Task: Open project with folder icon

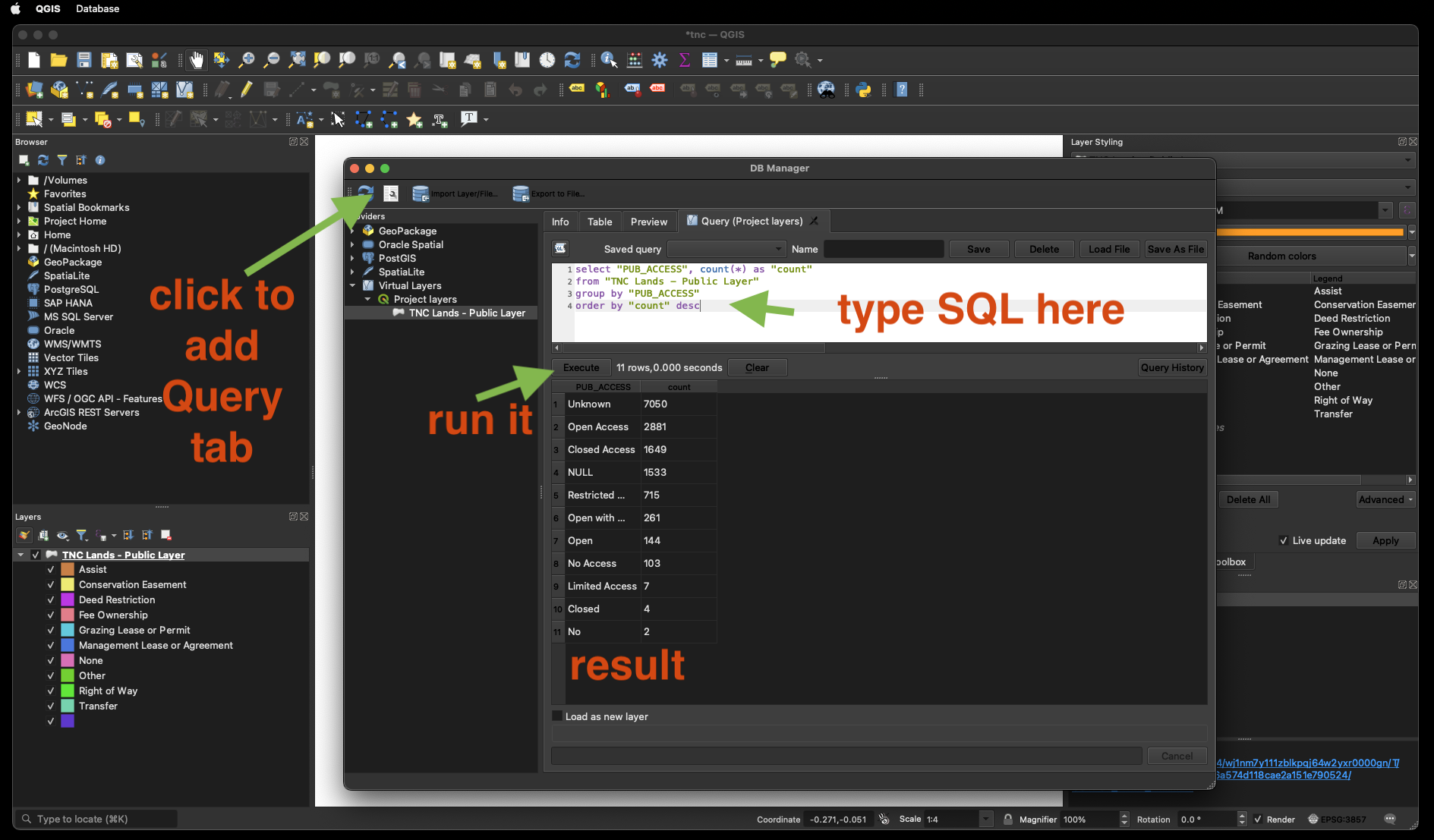Action: pyautogui.click(x=58, y=60)
